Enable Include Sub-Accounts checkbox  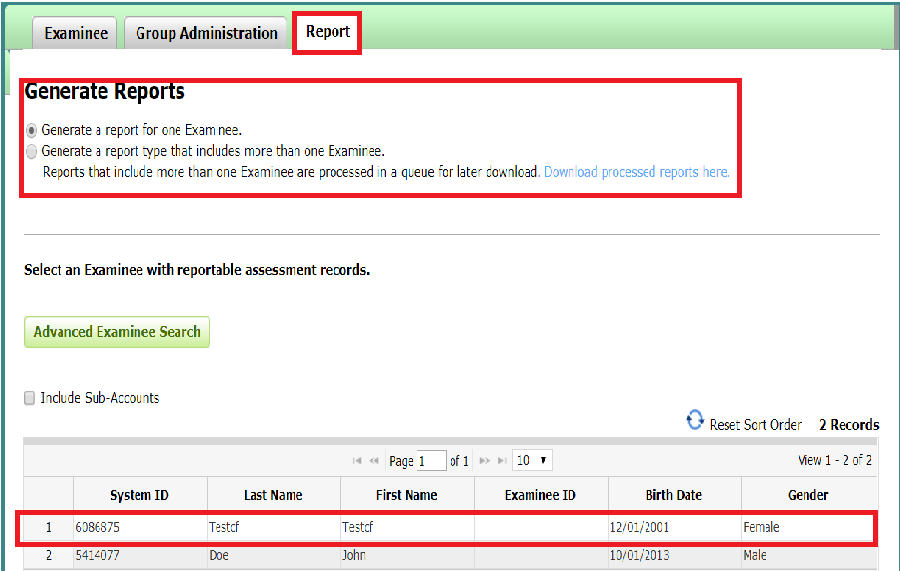30,398
